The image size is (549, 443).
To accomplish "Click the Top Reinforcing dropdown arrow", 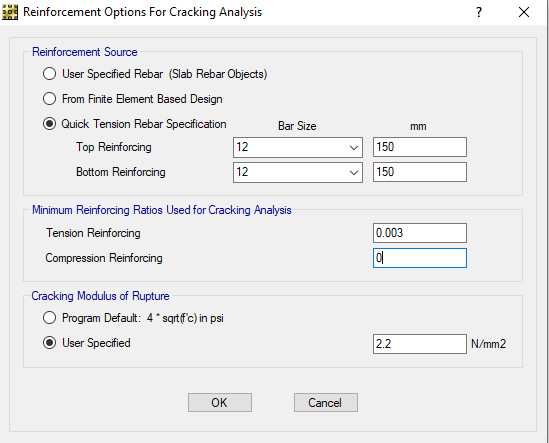I will pyautogui.click(x=354, y=148).
